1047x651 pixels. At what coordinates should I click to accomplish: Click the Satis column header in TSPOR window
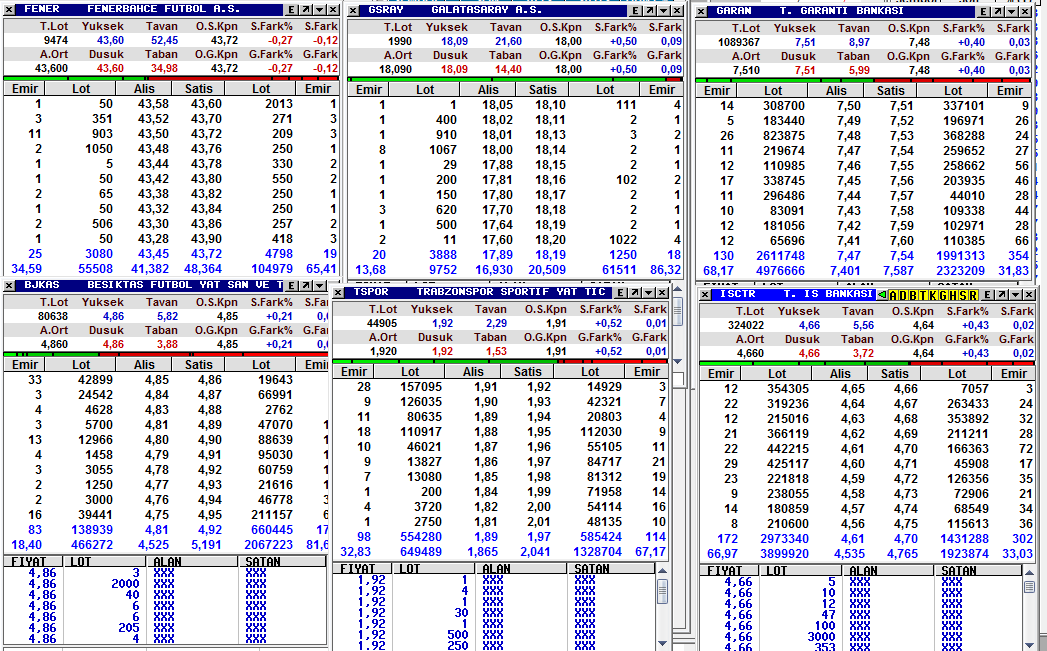click(527, 372)
